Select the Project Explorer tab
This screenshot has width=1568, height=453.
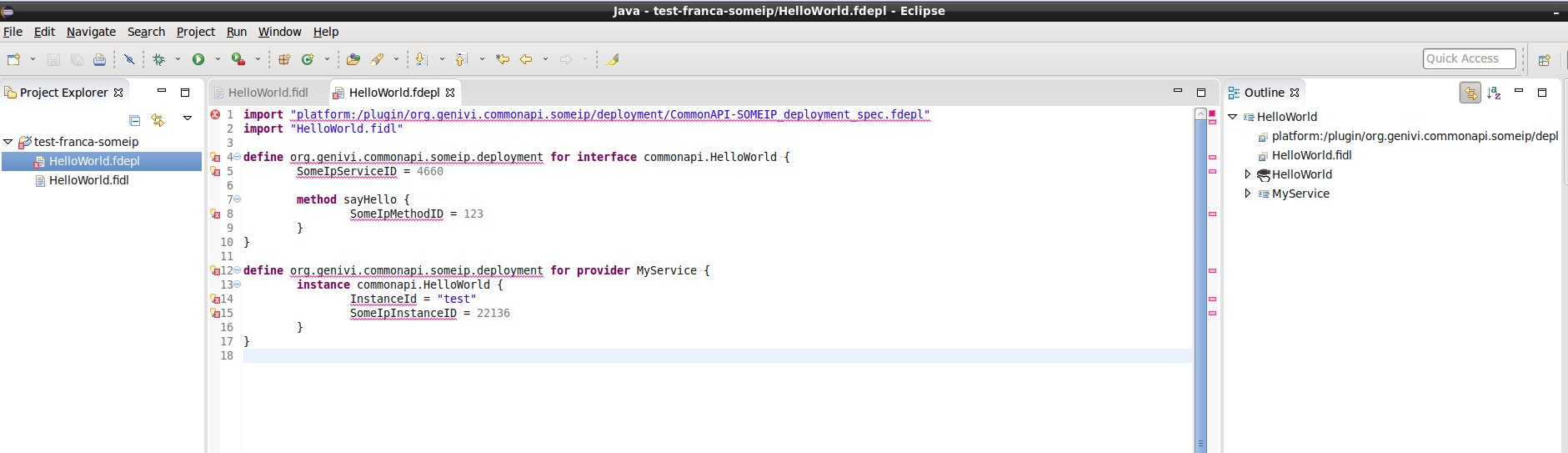pos(63,93)
